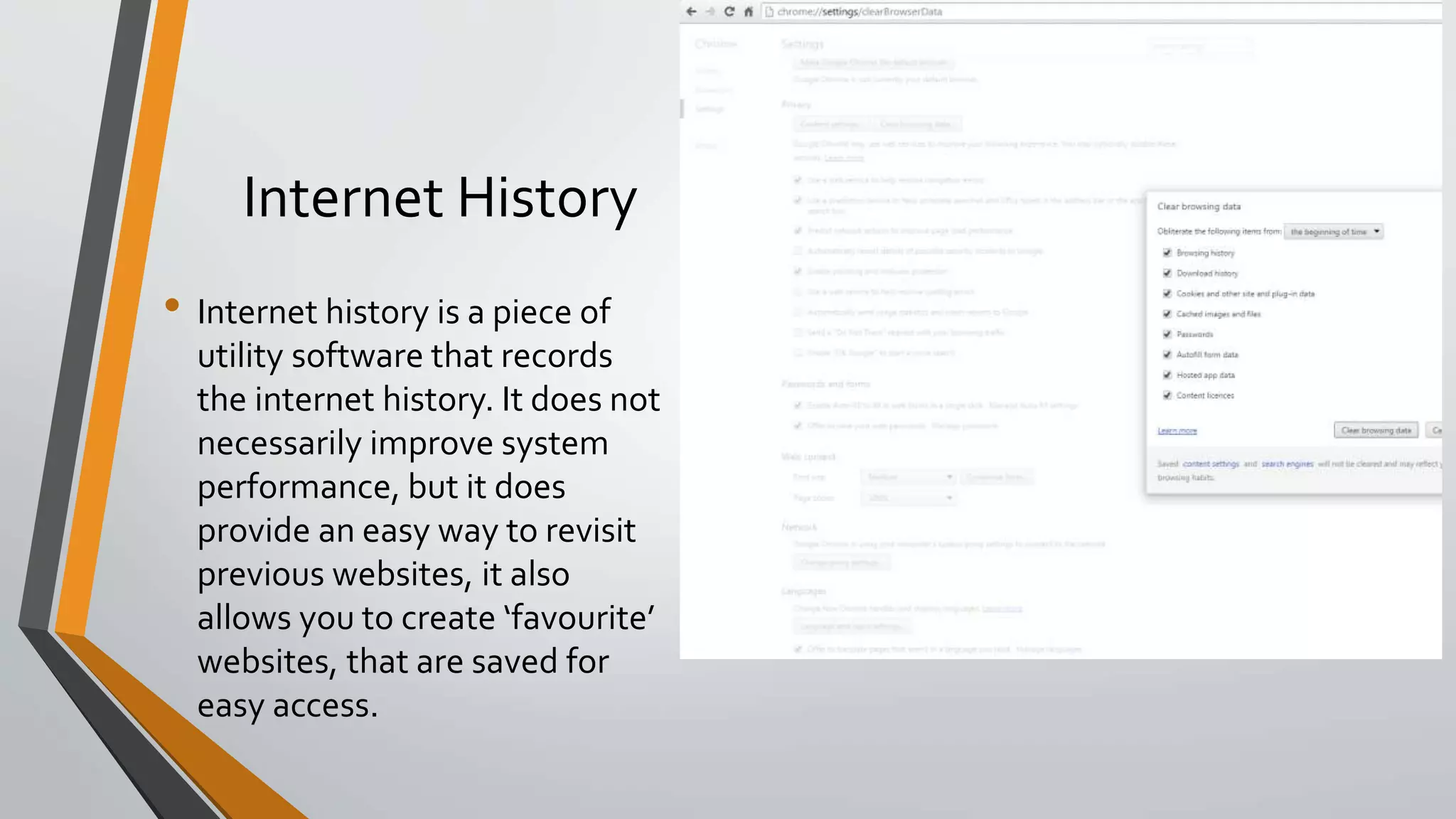Go to the browser home page
Image resolution: width=1456 pixels, height=819 pixels.
click(x=749, y=11)
